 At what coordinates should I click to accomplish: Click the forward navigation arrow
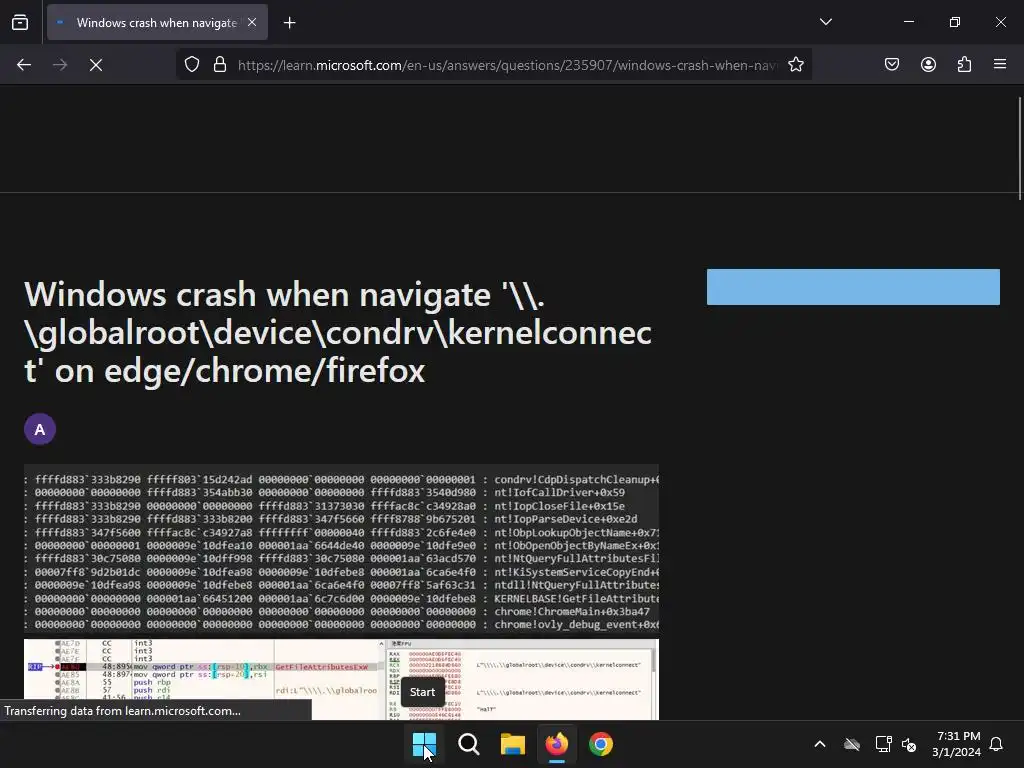point(60,65)
